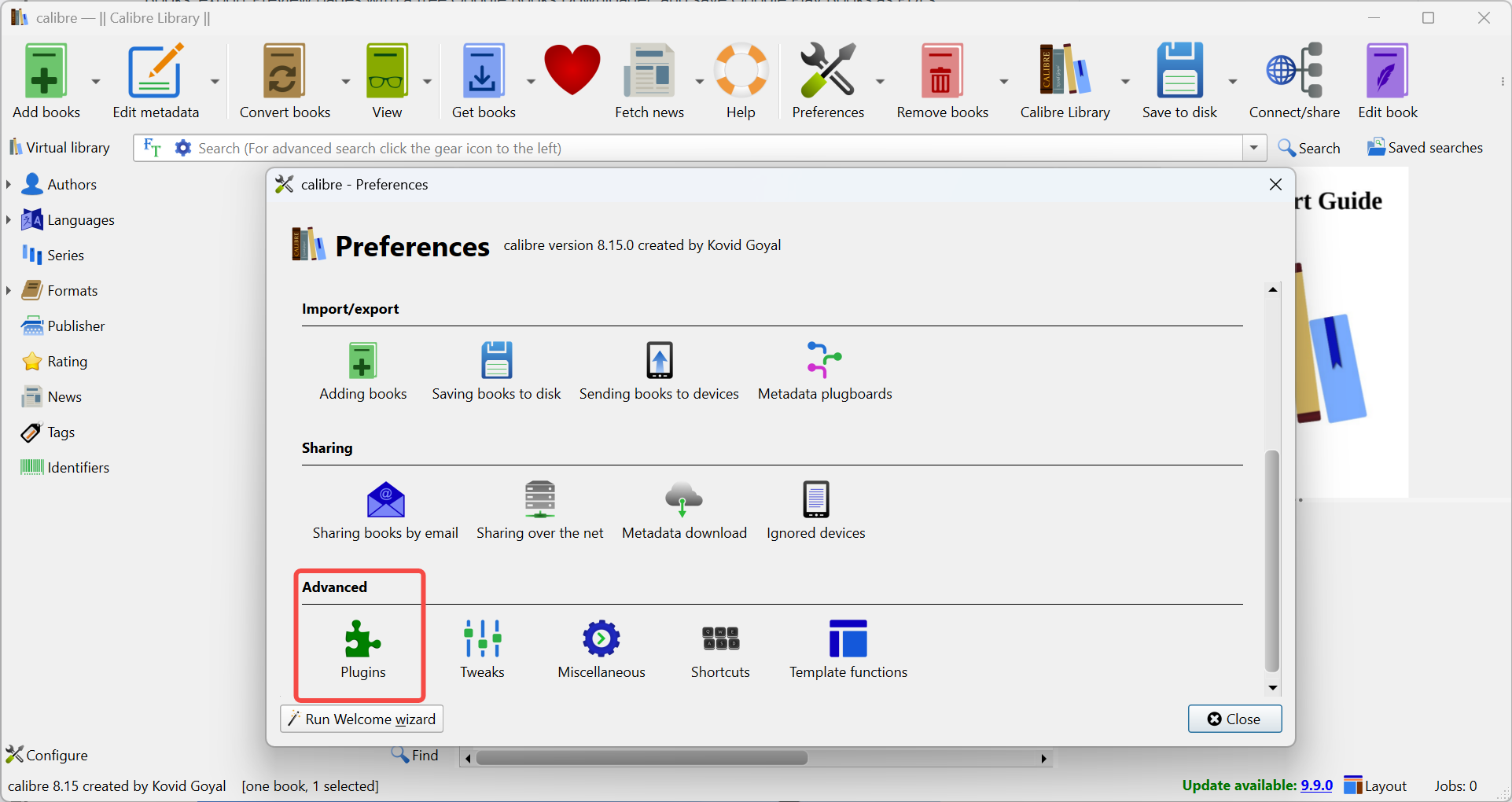
Task: Open Metadata download settings
Action: pos(684,510)
